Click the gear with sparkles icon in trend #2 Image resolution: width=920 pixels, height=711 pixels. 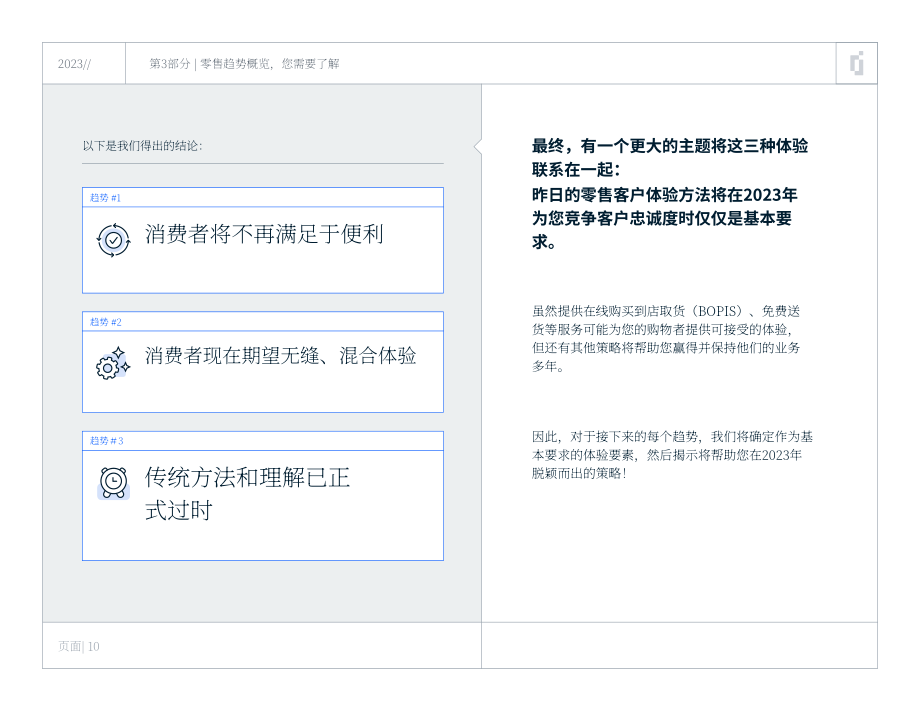click(x=113, y=363)
